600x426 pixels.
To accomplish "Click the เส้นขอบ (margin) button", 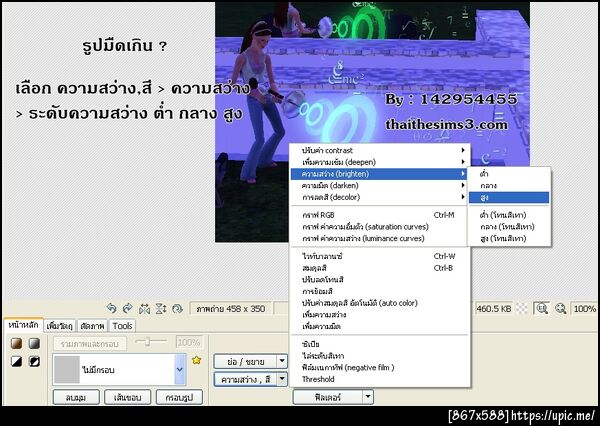I will click(x=127, y=397).
